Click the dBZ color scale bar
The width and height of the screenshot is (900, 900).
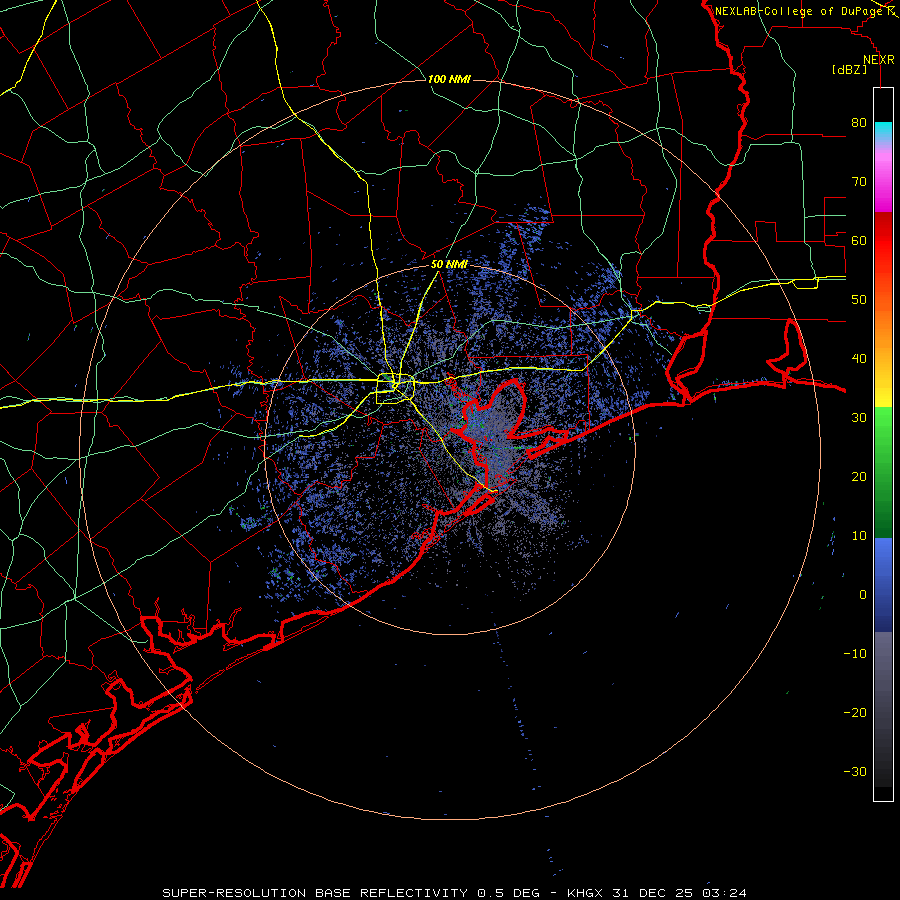(883, 444)
